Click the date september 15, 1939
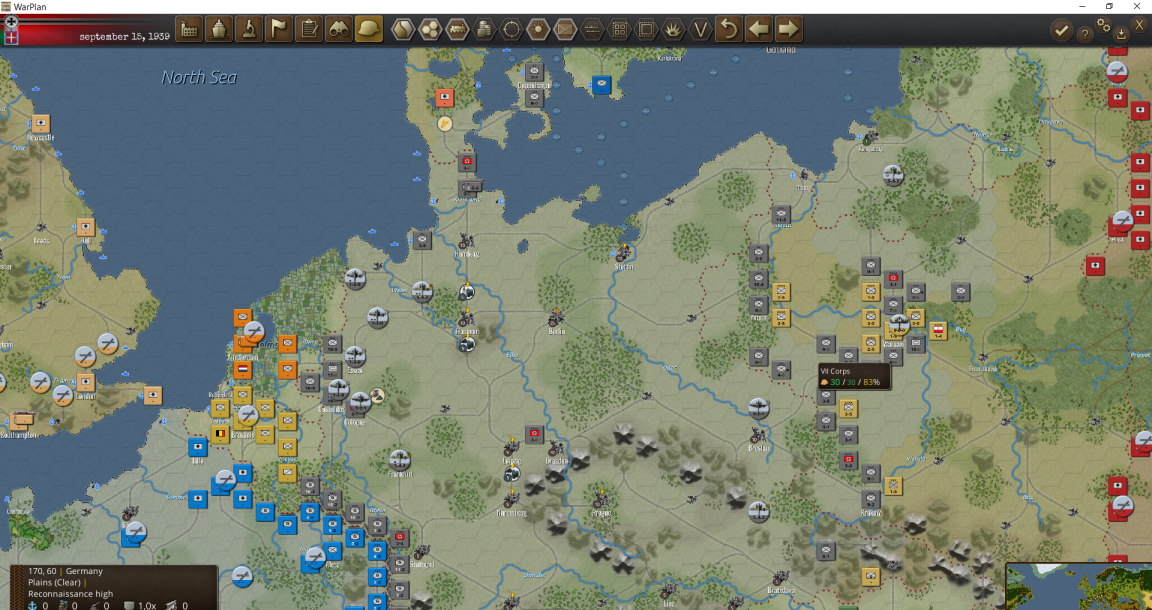The height and width of the screenshot is (610, 1152). click(x=125, y=36)
